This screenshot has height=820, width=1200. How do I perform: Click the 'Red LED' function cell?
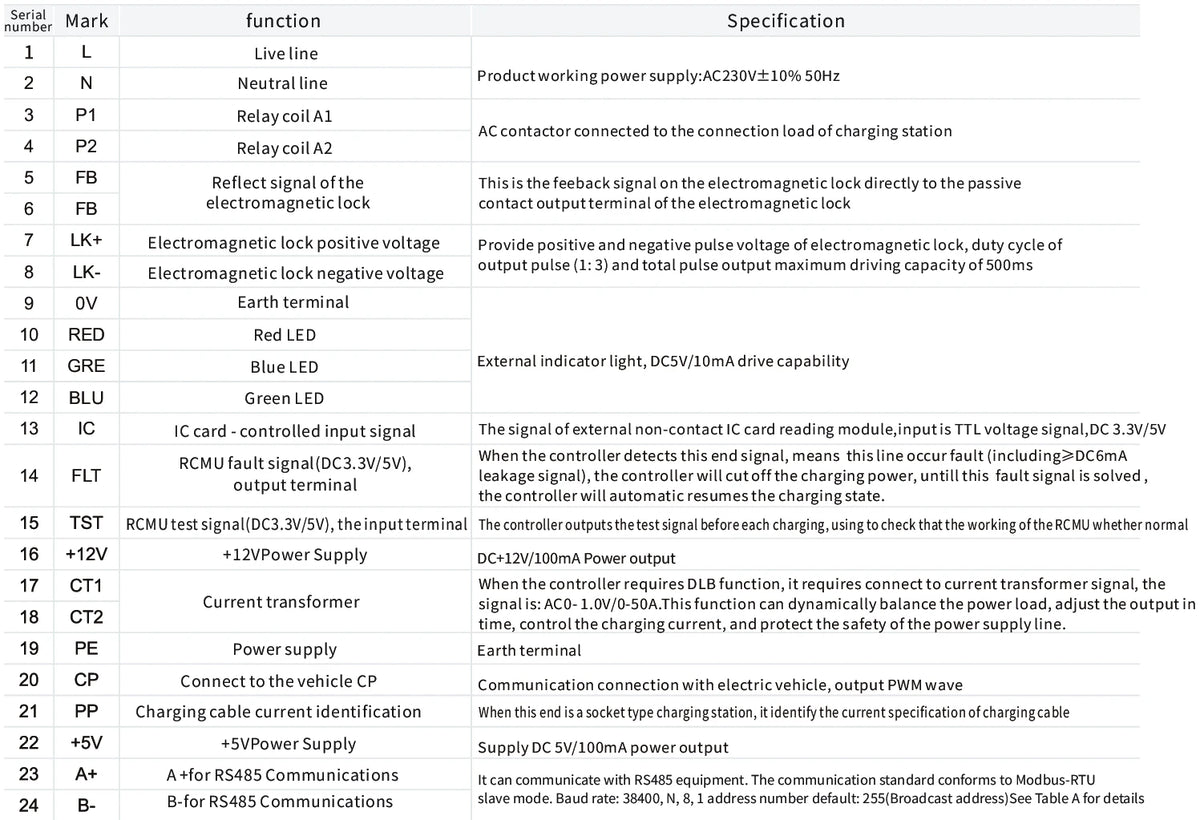tap(284, 335)
